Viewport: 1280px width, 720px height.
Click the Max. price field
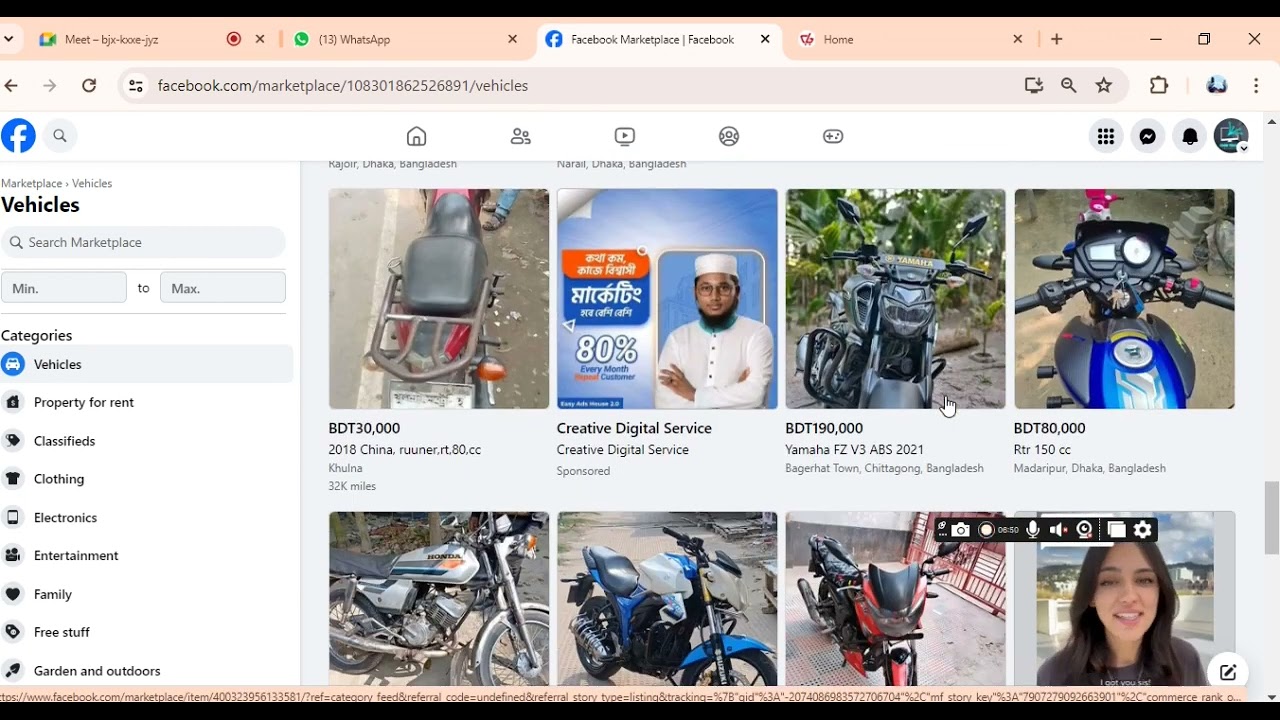(223, 288)
